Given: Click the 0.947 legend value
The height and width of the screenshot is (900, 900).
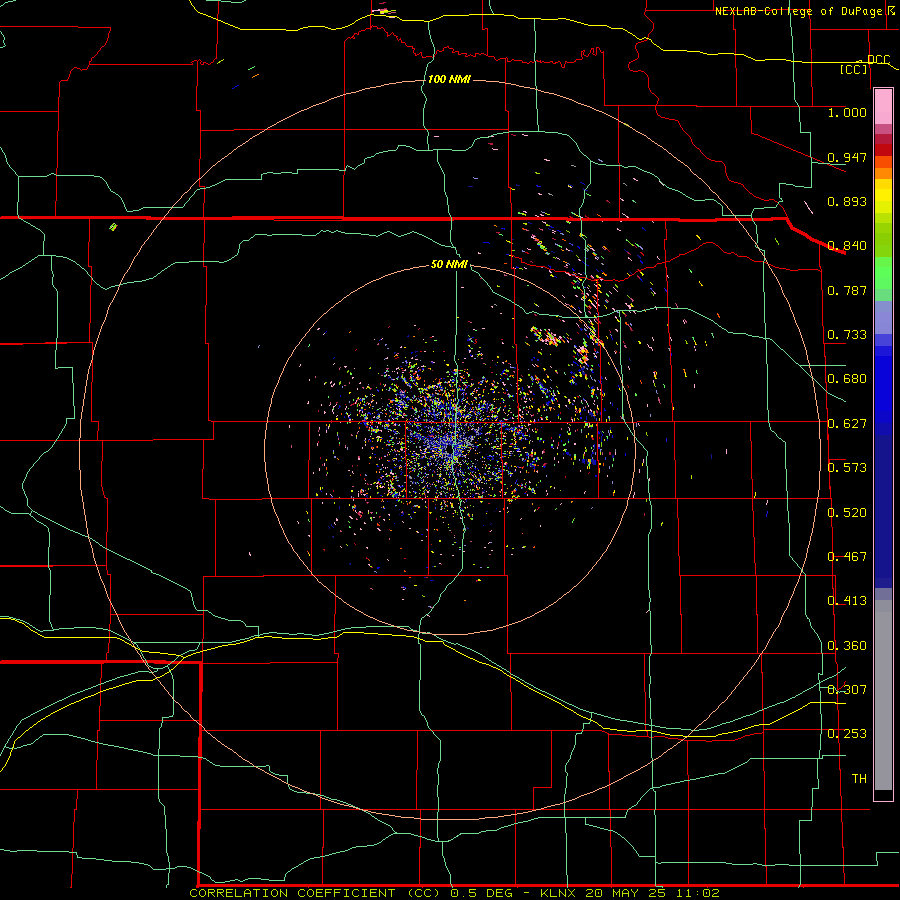Looking at the screenshot, I should 847,157.
